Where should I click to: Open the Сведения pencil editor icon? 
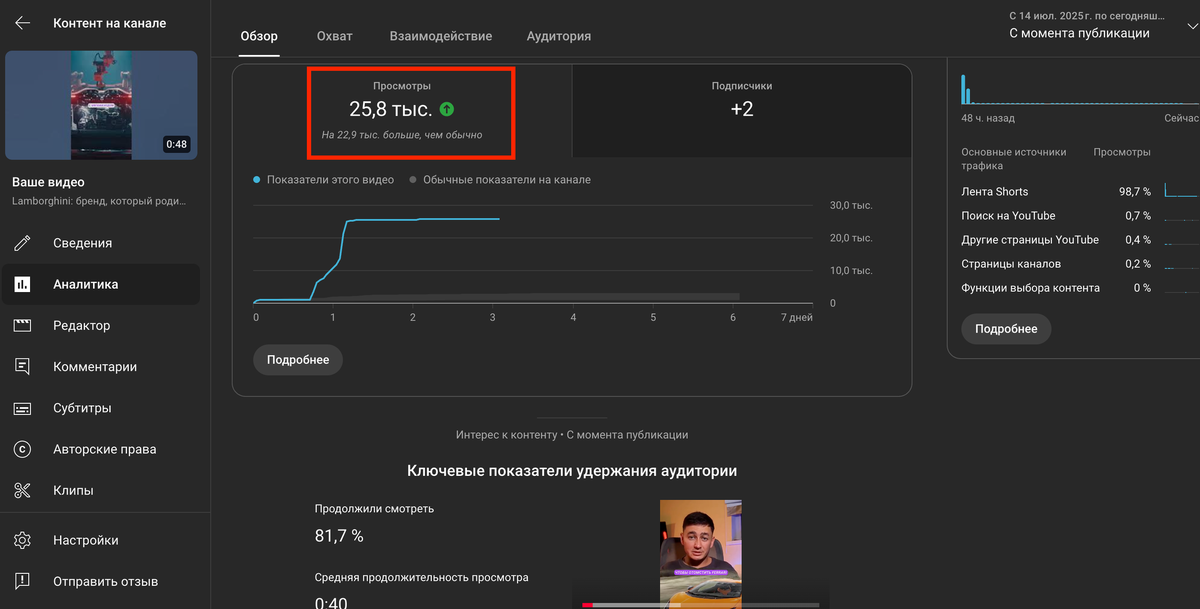pos(24,243)
